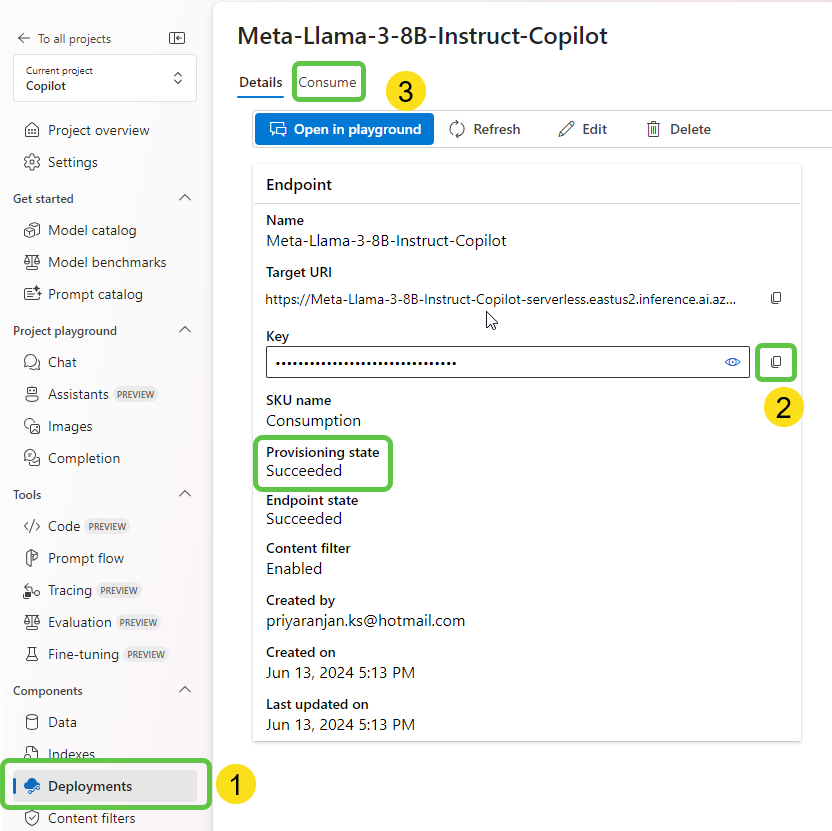Click inside the masked Key field
Viewport: 832px width, 831px height.
pos(490,362)
